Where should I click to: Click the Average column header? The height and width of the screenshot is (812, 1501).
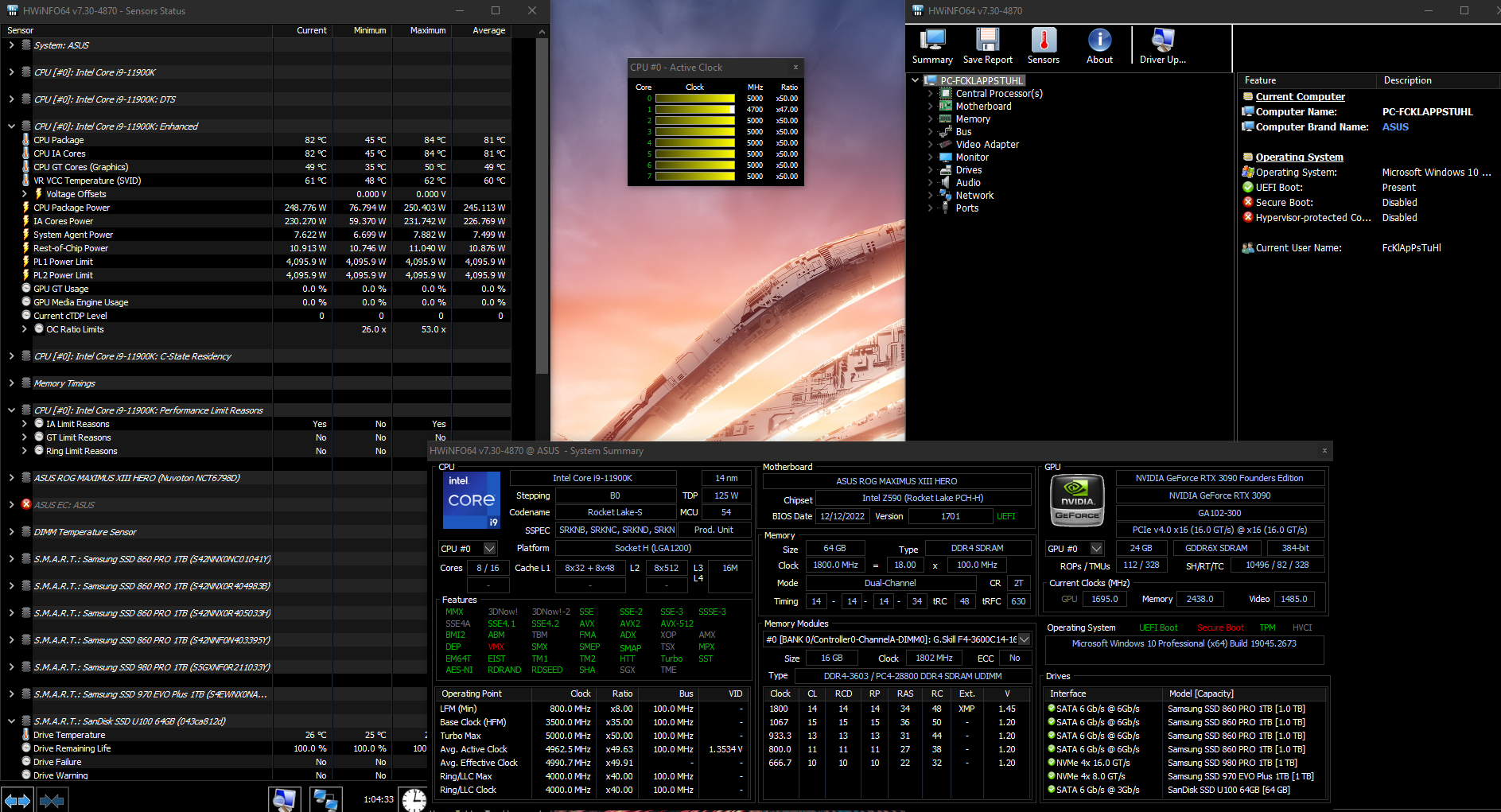pyautogui.click(x=482, y=30)
